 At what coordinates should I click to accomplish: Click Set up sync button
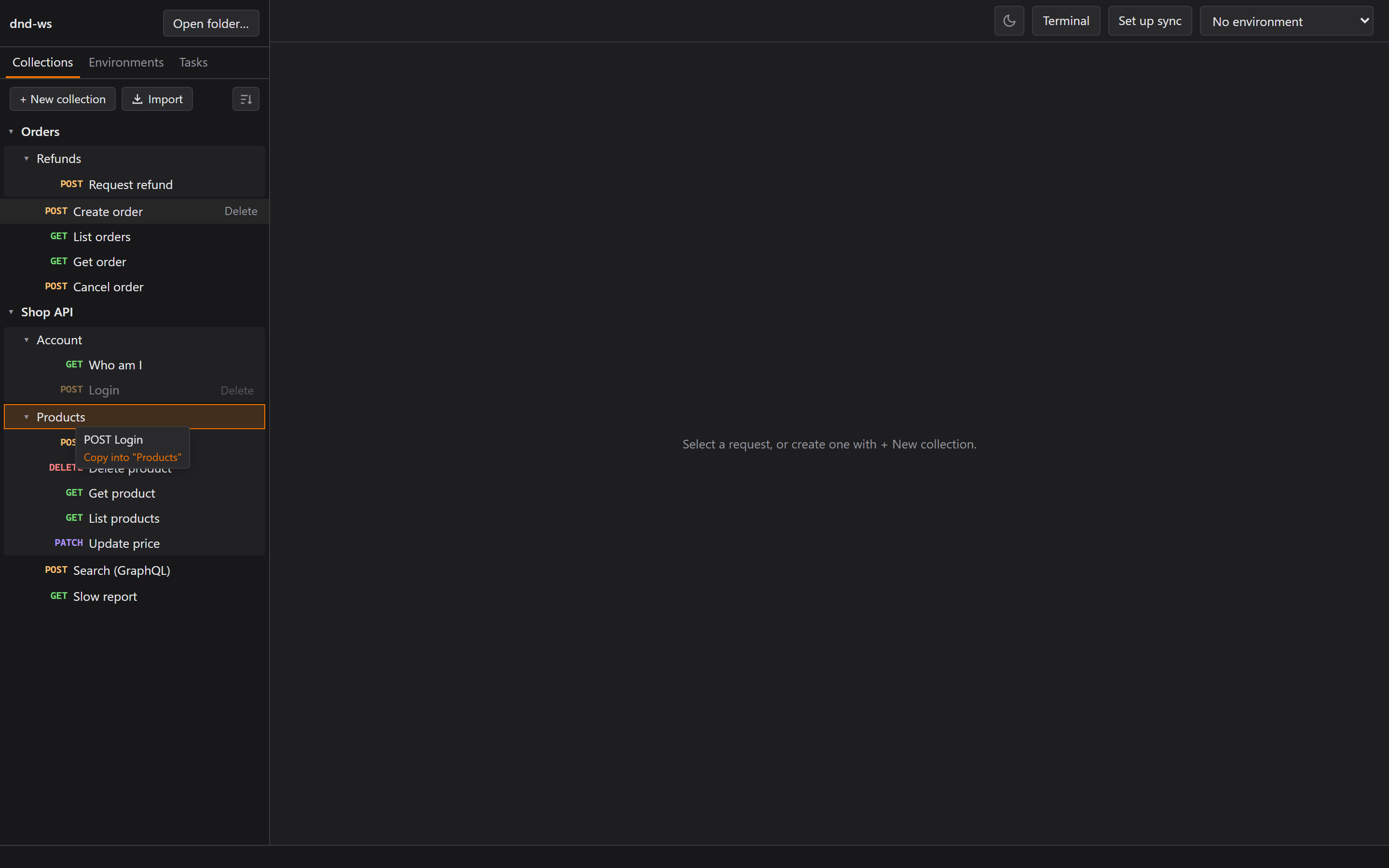click(x=1150, y=21)
